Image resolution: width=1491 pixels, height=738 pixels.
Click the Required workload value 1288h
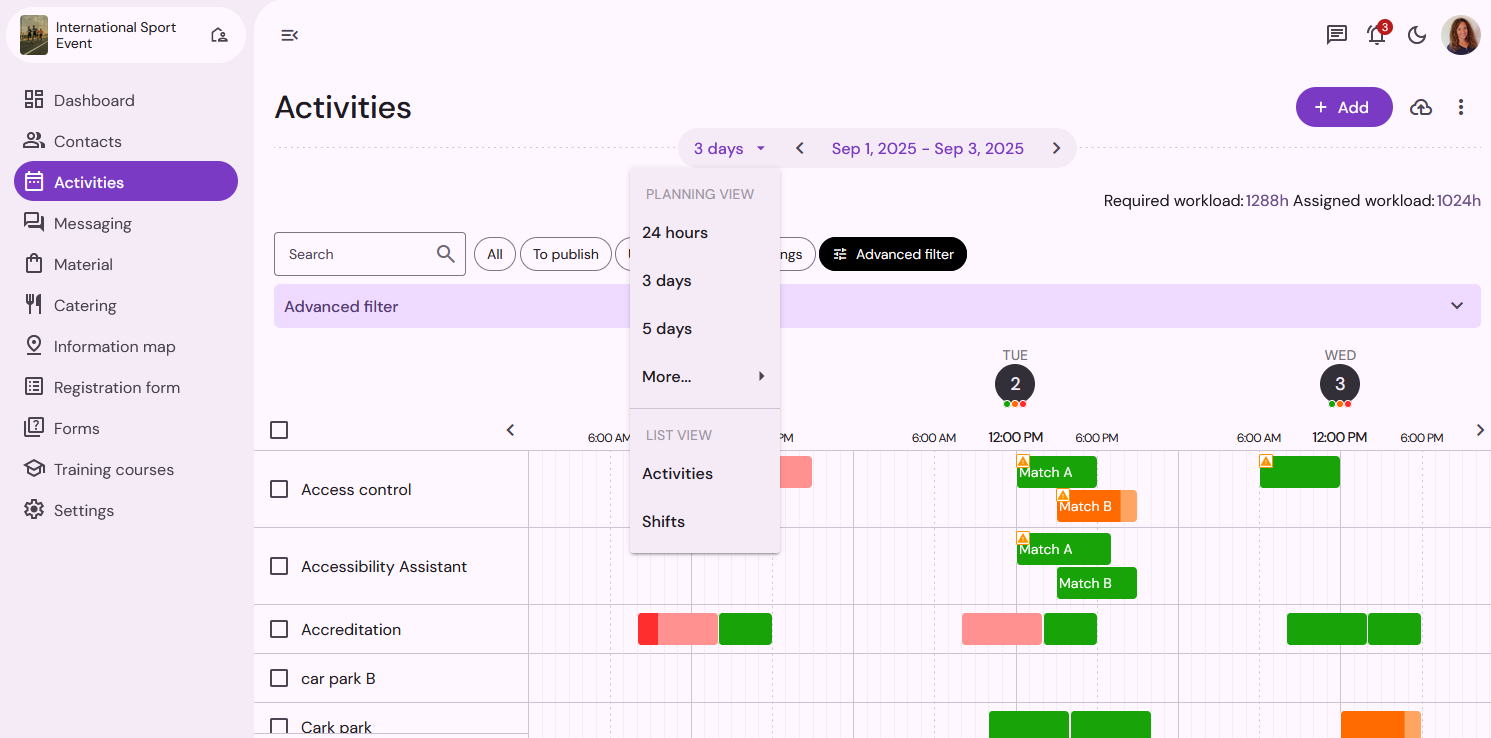1267,201
